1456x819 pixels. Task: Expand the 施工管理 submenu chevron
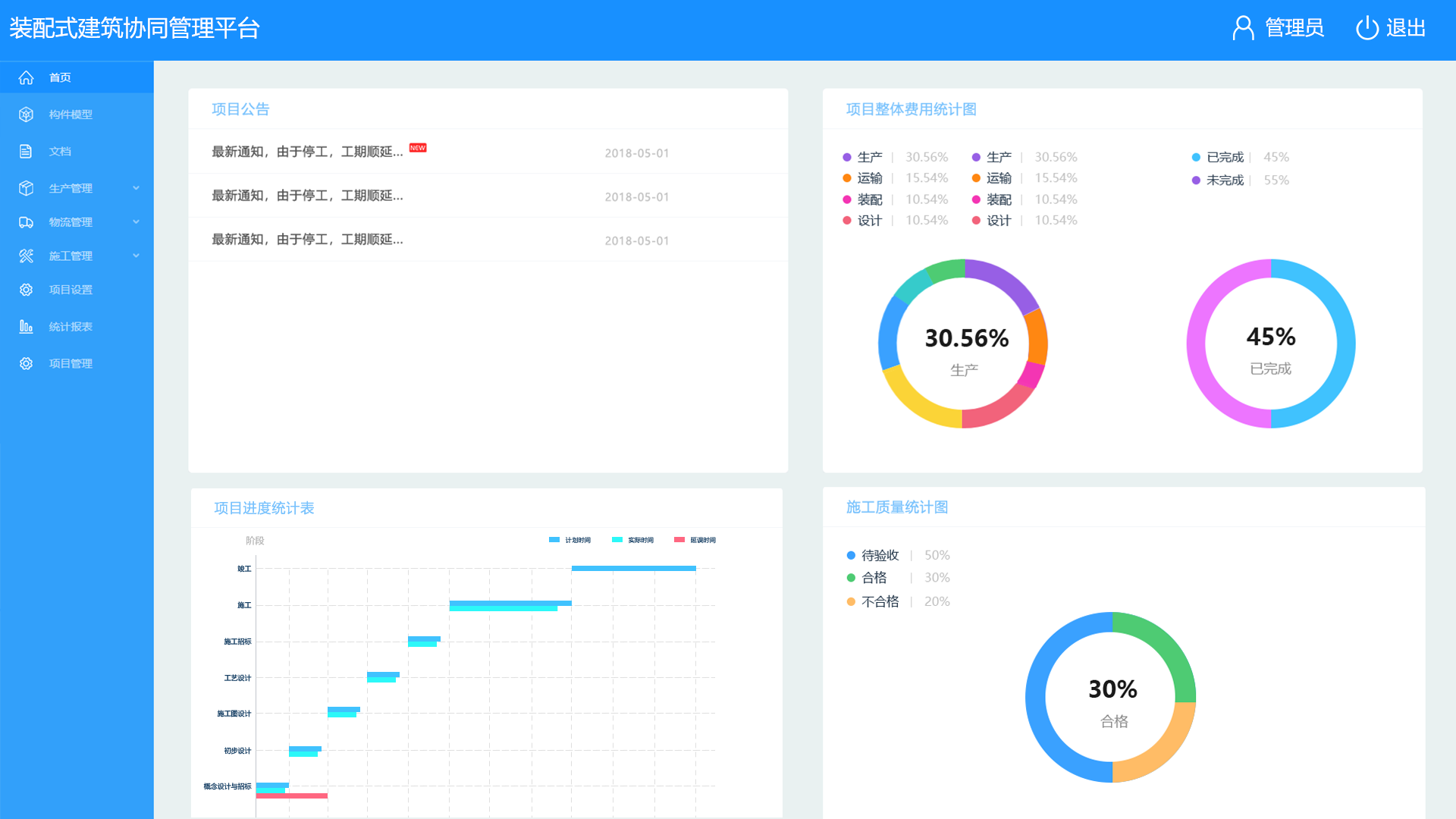pyautogui.click(x=136, y=256)
